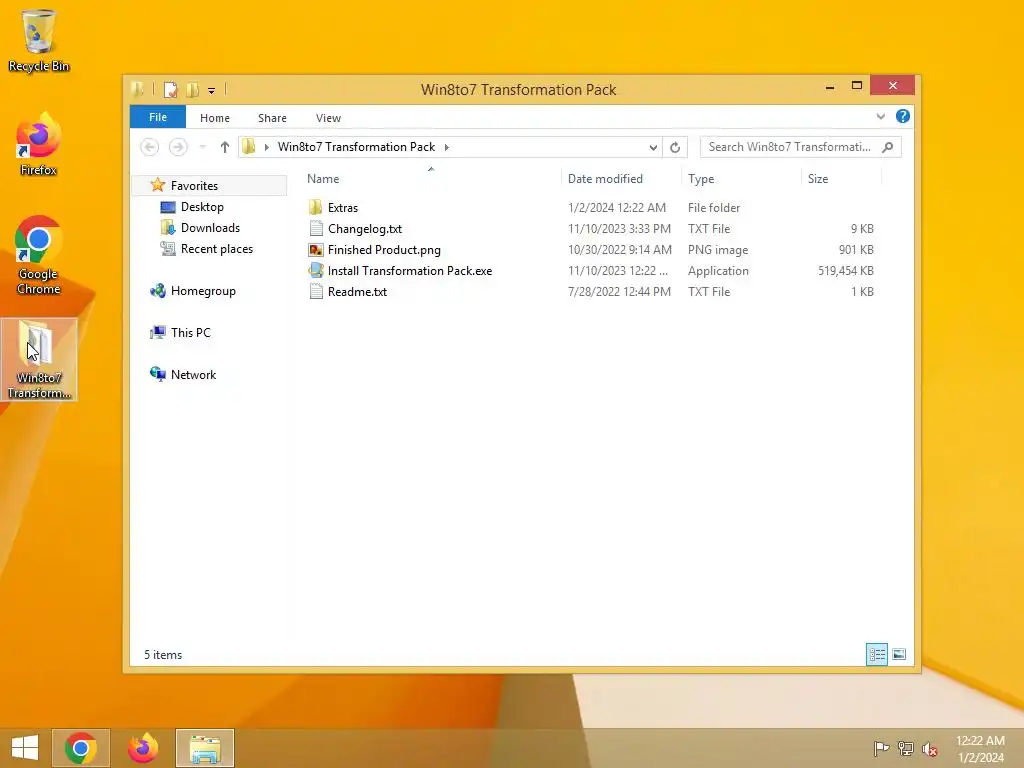Select Homegroup in navigation pane
The image size is (1024, 768).
tap(203, 291)
